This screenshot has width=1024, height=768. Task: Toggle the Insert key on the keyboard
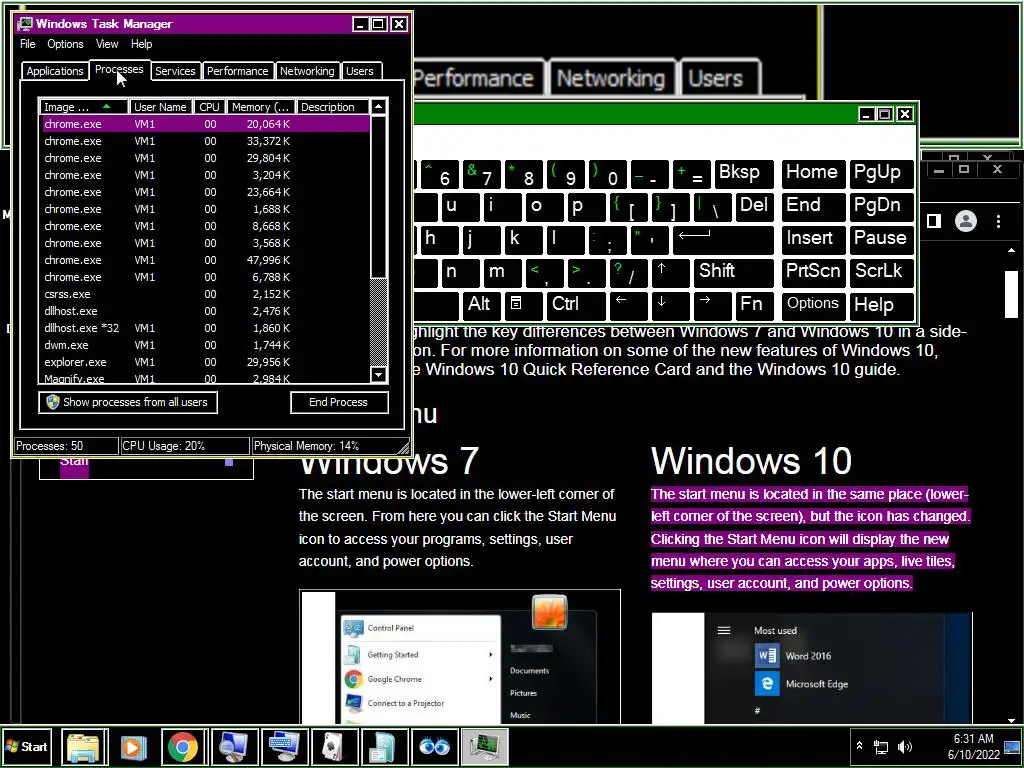pyautogui.click(x=814, y=240)
